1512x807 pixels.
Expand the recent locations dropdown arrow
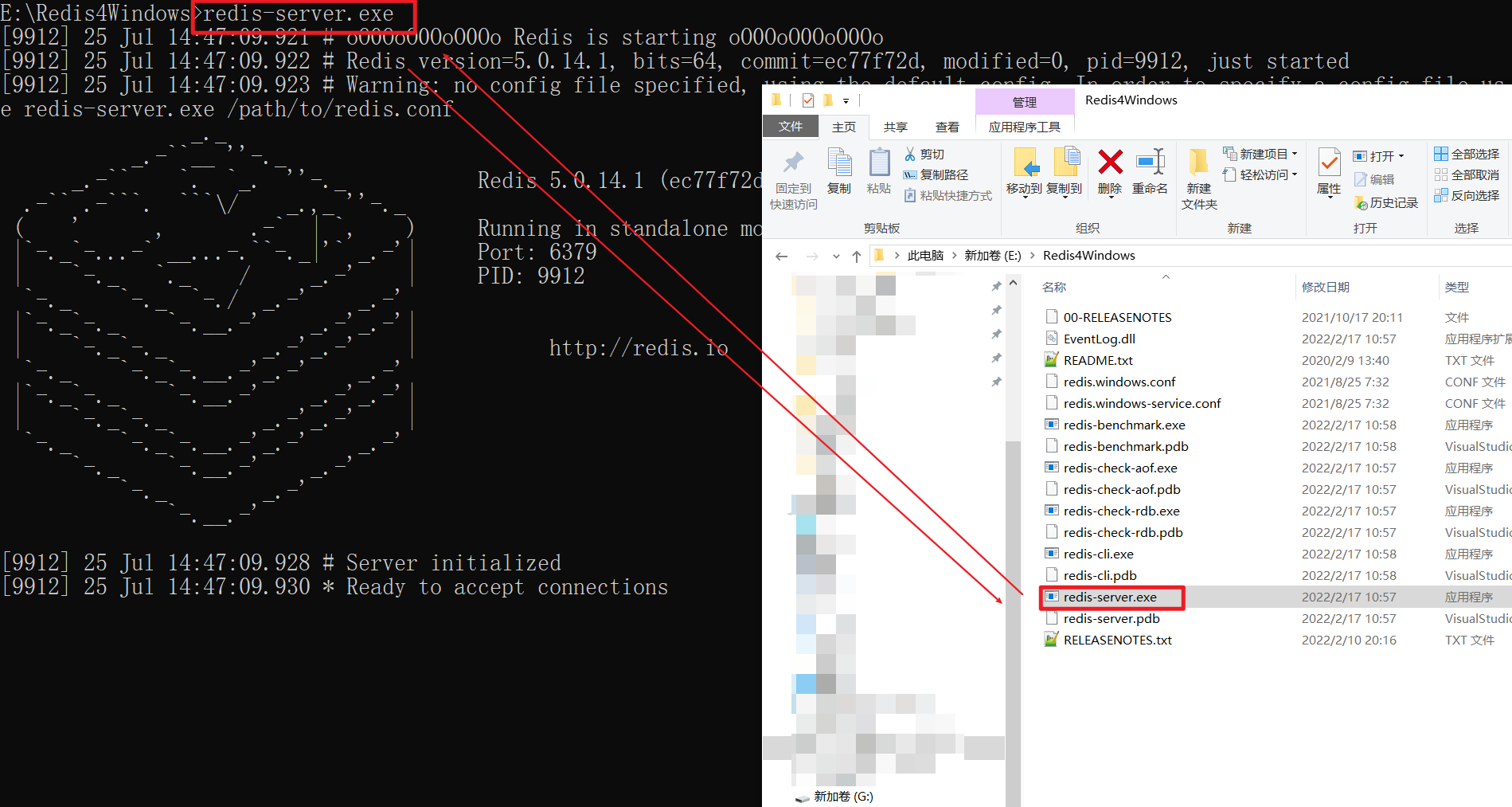[836, 256]
